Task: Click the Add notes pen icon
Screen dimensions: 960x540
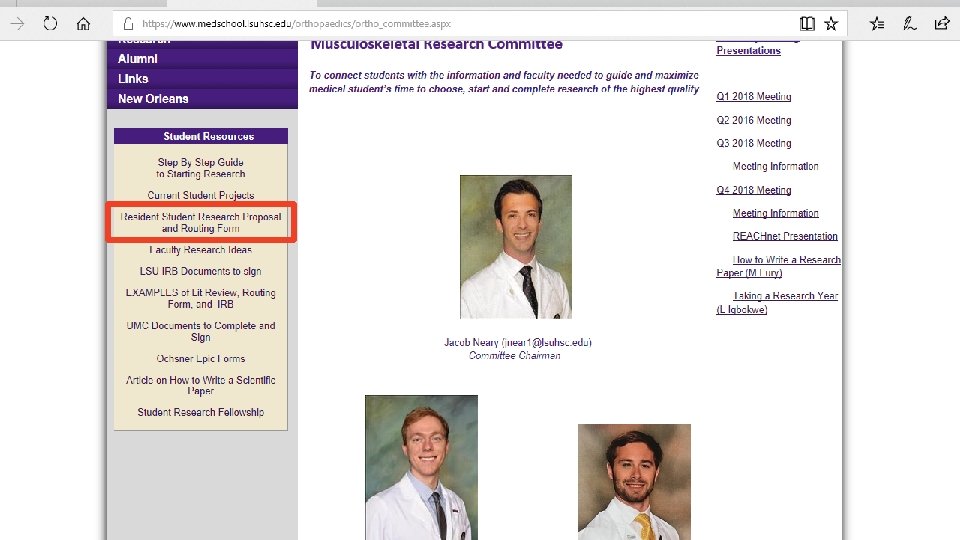Action: coord(909,24)
